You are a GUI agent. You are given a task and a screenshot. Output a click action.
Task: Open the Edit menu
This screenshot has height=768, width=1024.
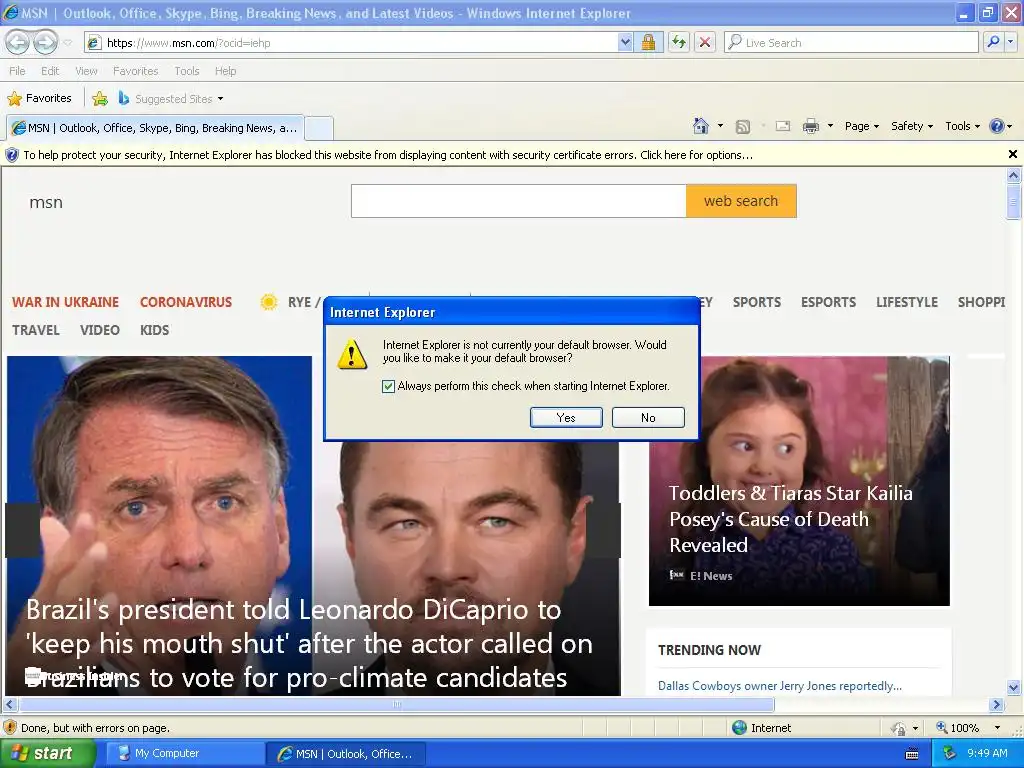tap(50, 71)
